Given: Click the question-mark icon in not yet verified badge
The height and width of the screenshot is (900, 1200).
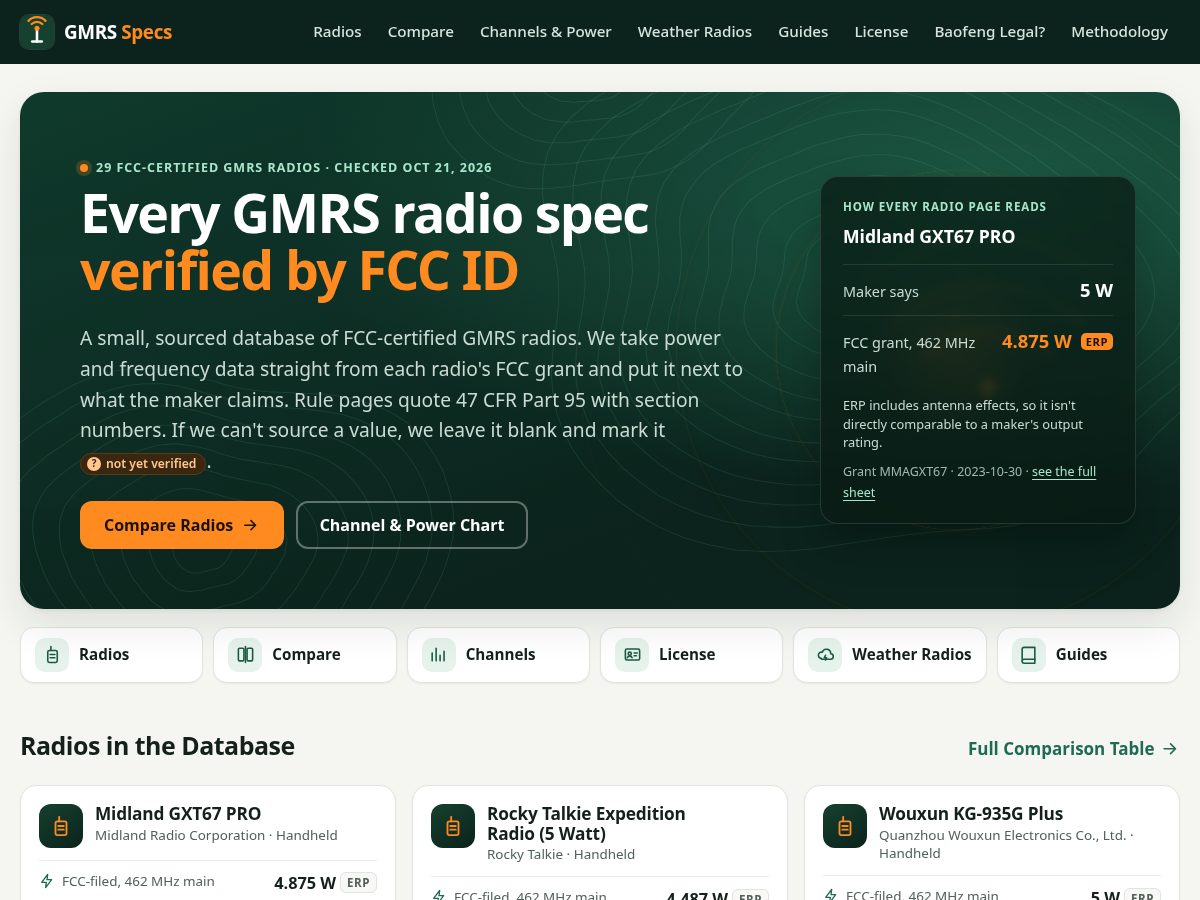Looking at the screenshot, I should [x=94, y=464].
